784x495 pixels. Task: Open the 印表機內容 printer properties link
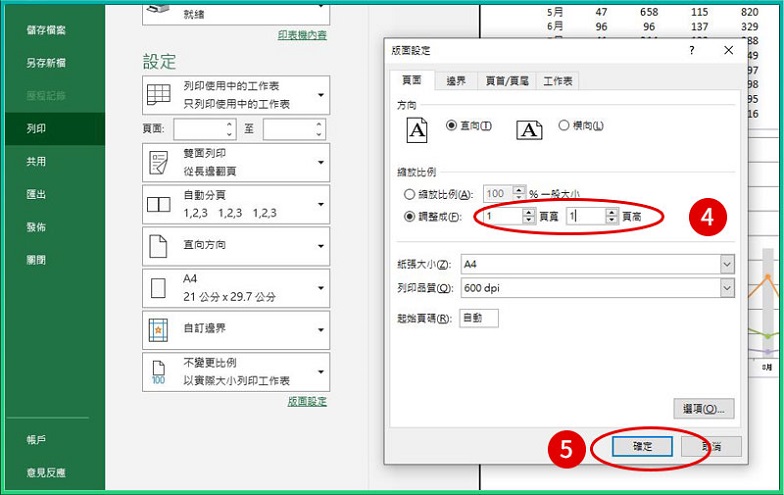(302, 35)
